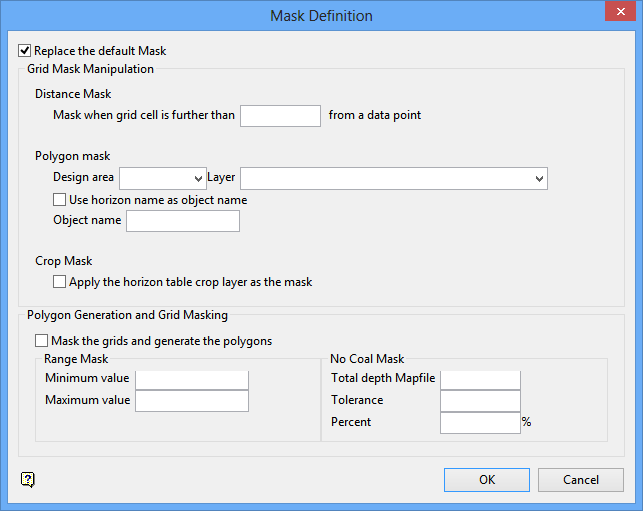
Task: Select the Minimum value input box
Action: [x=191, y=379]
